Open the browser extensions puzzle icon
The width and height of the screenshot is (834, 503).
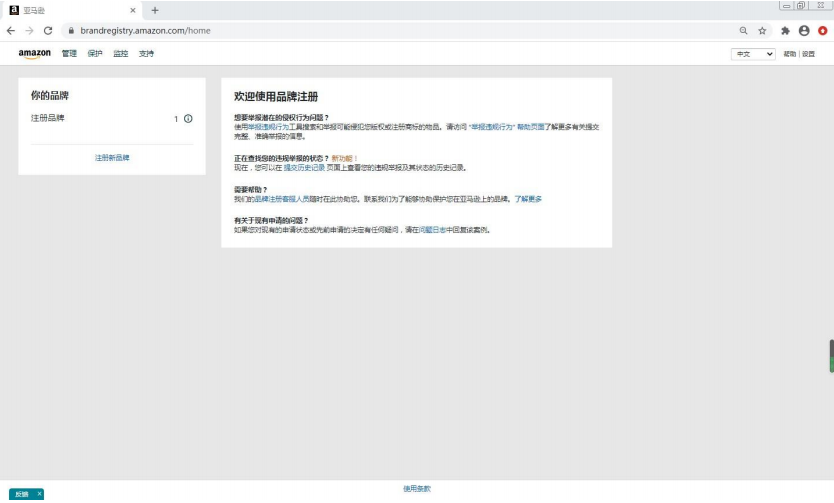click(785, 31)
